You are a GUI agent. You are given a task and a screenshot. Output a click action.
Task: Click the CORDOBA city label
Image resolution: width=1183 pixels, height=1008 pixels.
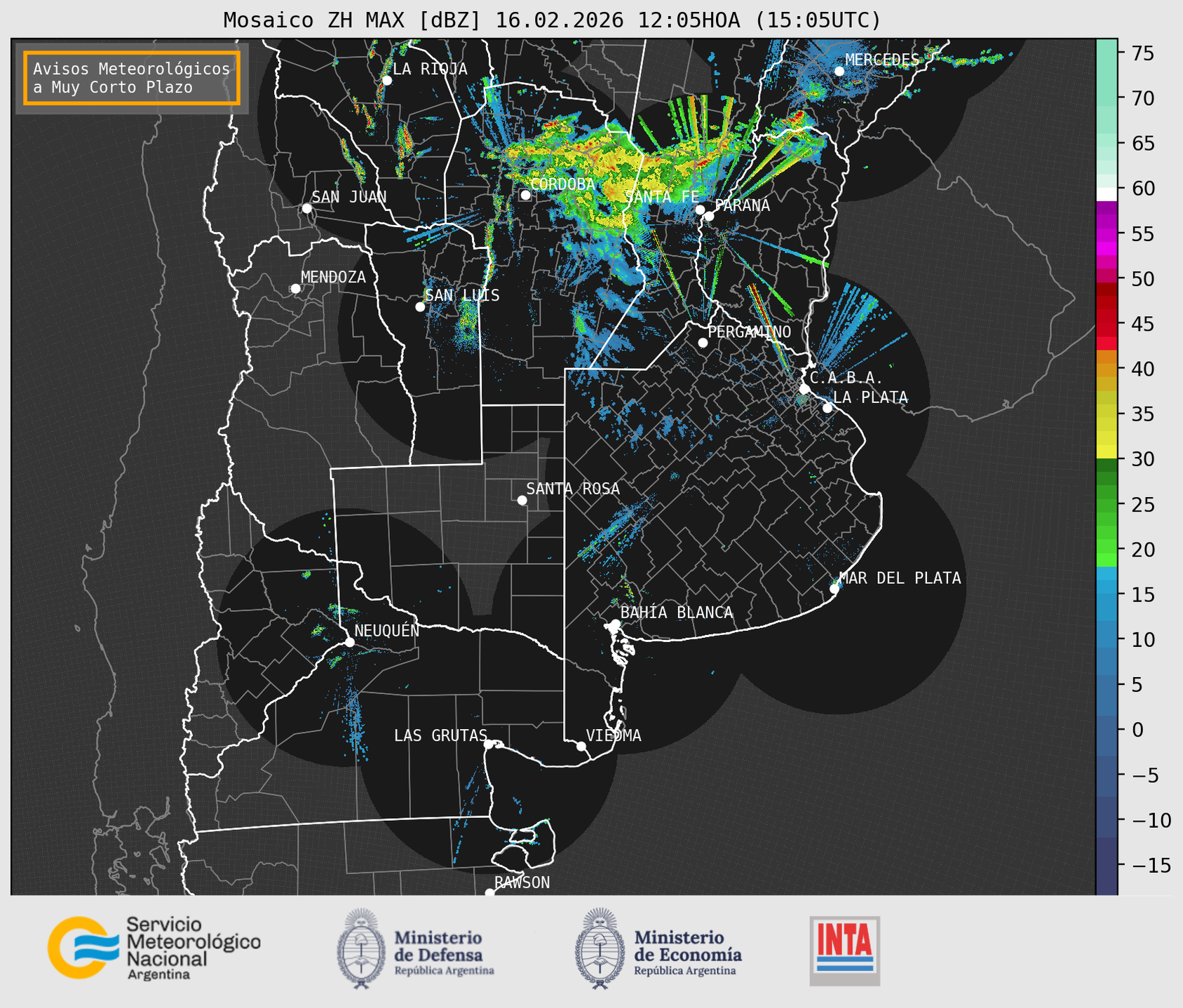pyautogui.click(x=562, y=184)
